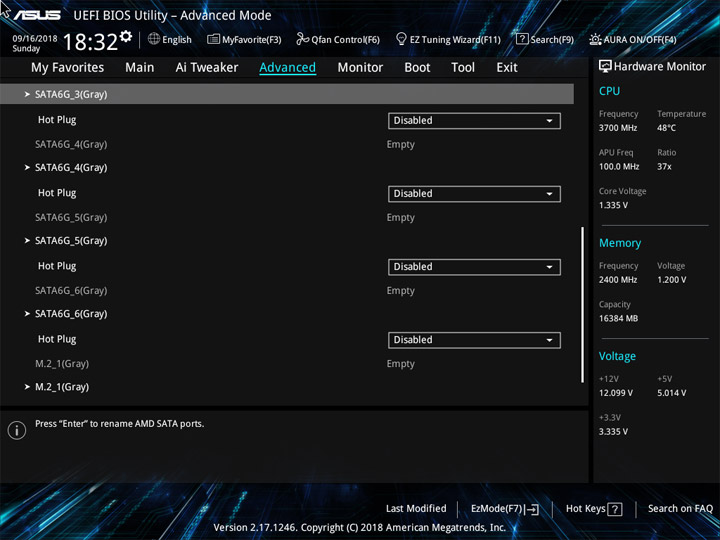Image resolution: width=720 pixels, height=540 pixels.
Task: Click the 16384 MB capacity value
Action: [x=618, y=318]
